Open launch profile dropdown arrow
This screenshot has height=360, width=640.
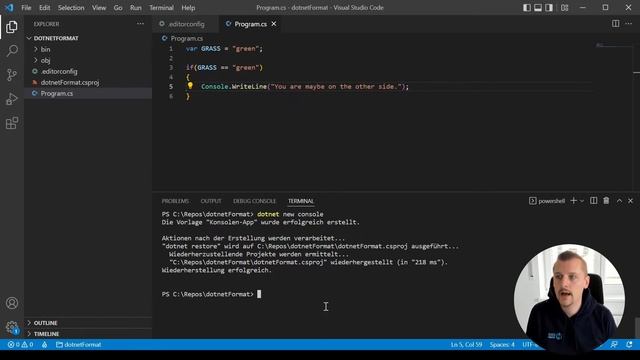pyautogui.click(x=582, y=200)
